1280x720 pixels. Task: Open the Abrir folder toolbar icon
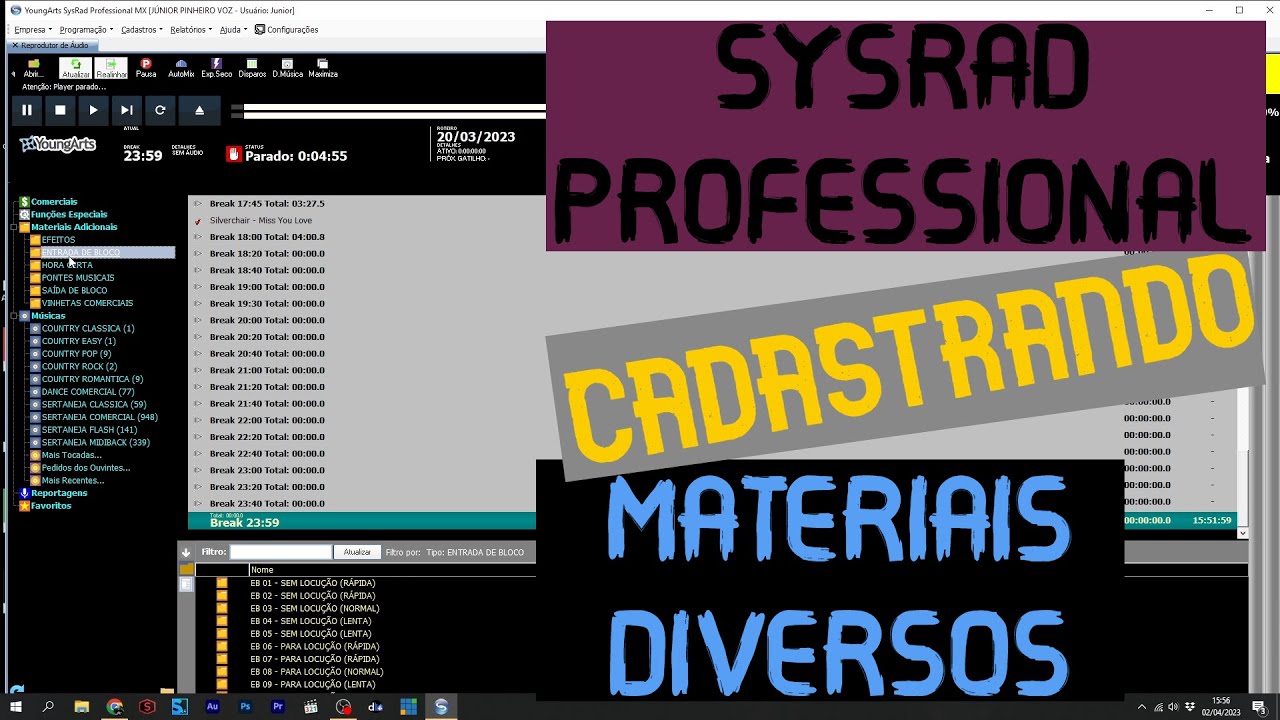[33, 68]
